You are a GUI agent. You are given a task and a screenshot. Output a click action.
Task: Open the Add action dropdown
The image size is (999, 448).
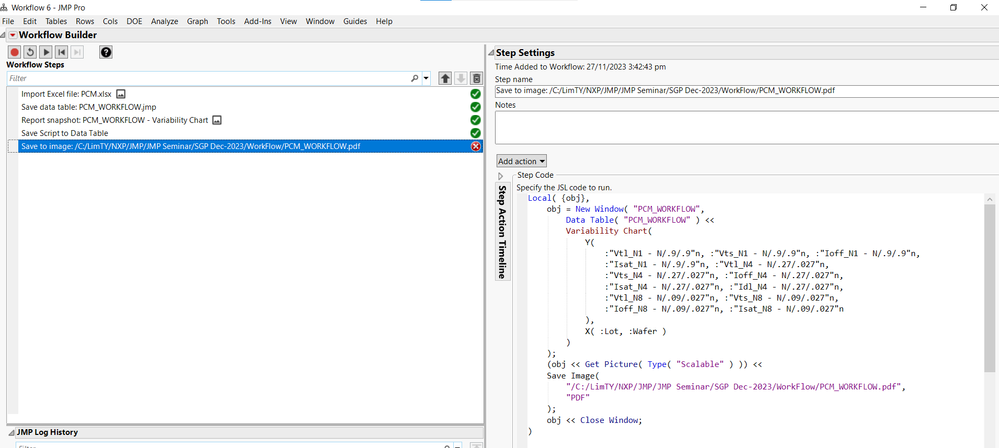[x=522, y=161]
